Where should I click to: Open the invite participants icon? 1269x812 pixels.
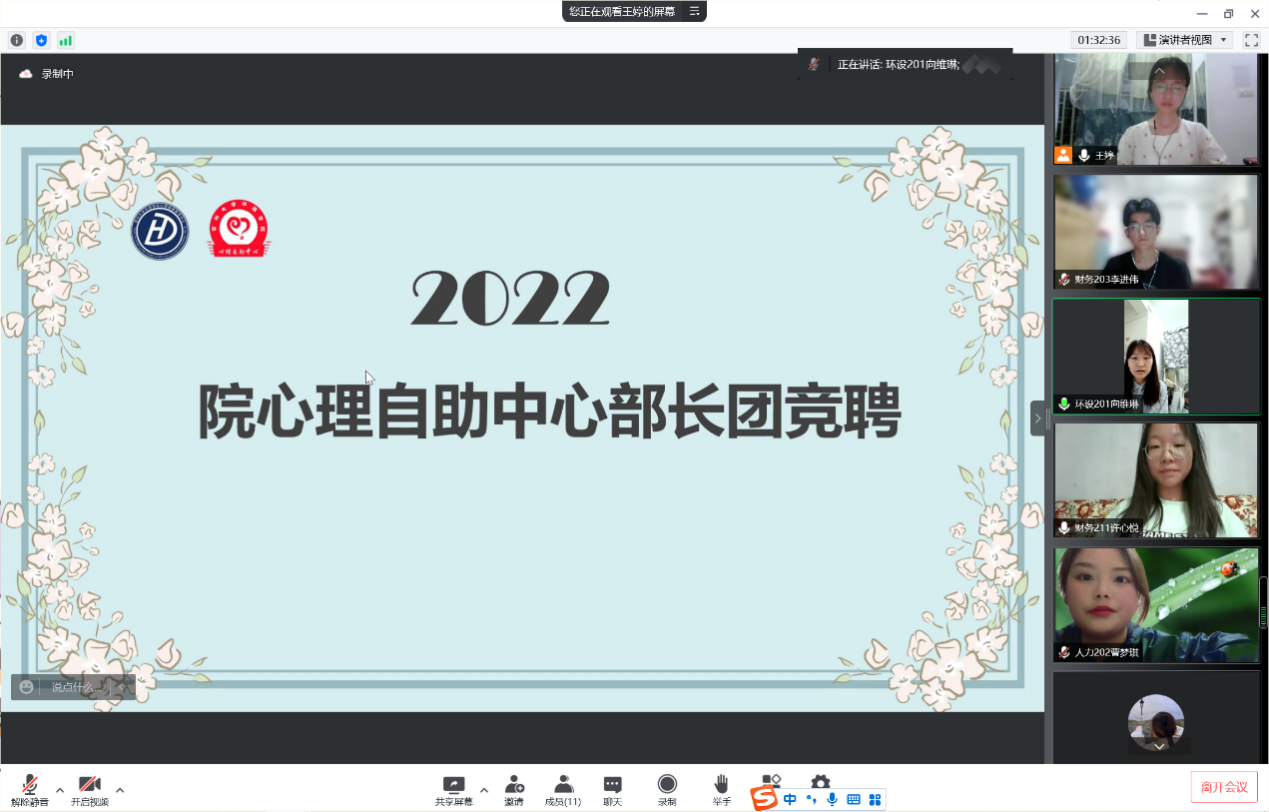point(514,786)
